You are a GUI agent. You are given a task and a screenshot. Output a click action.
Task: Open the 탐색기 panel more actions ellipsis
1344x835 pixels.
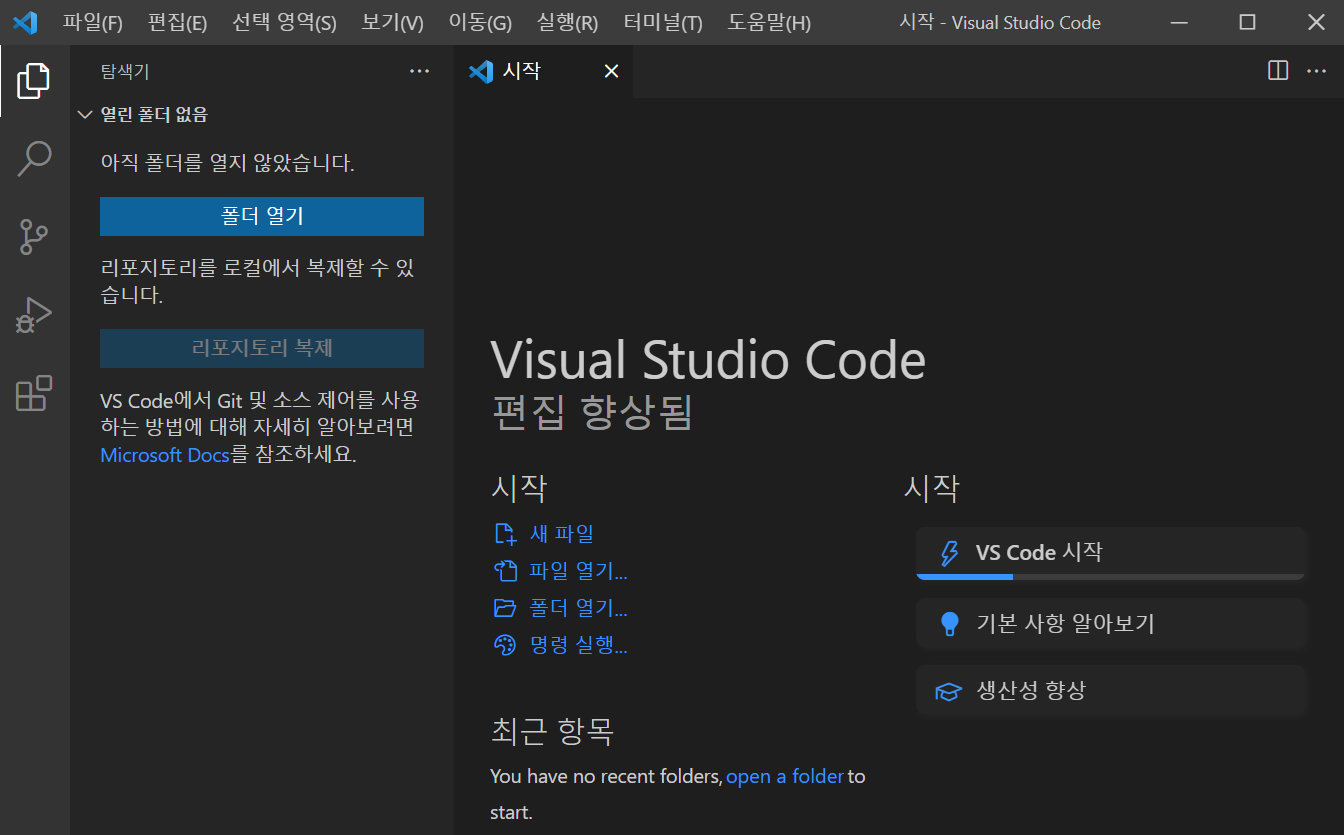(x=419, y=71)
